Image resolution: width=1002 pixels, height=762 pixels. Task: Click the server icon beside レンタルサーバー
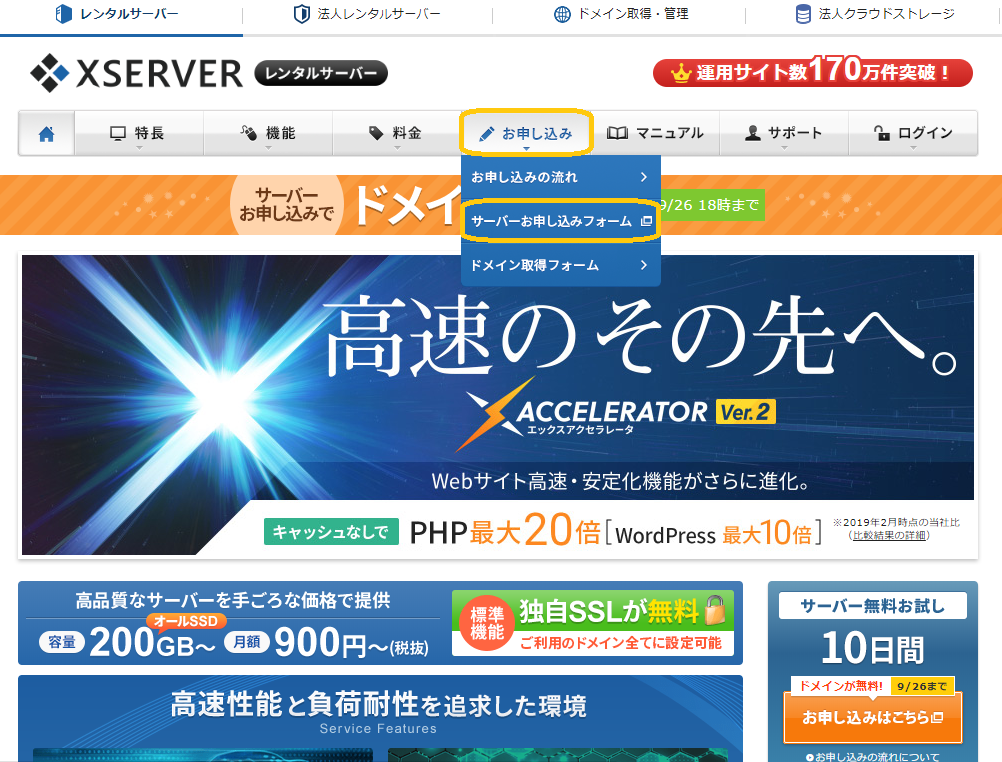pos(63,13)
